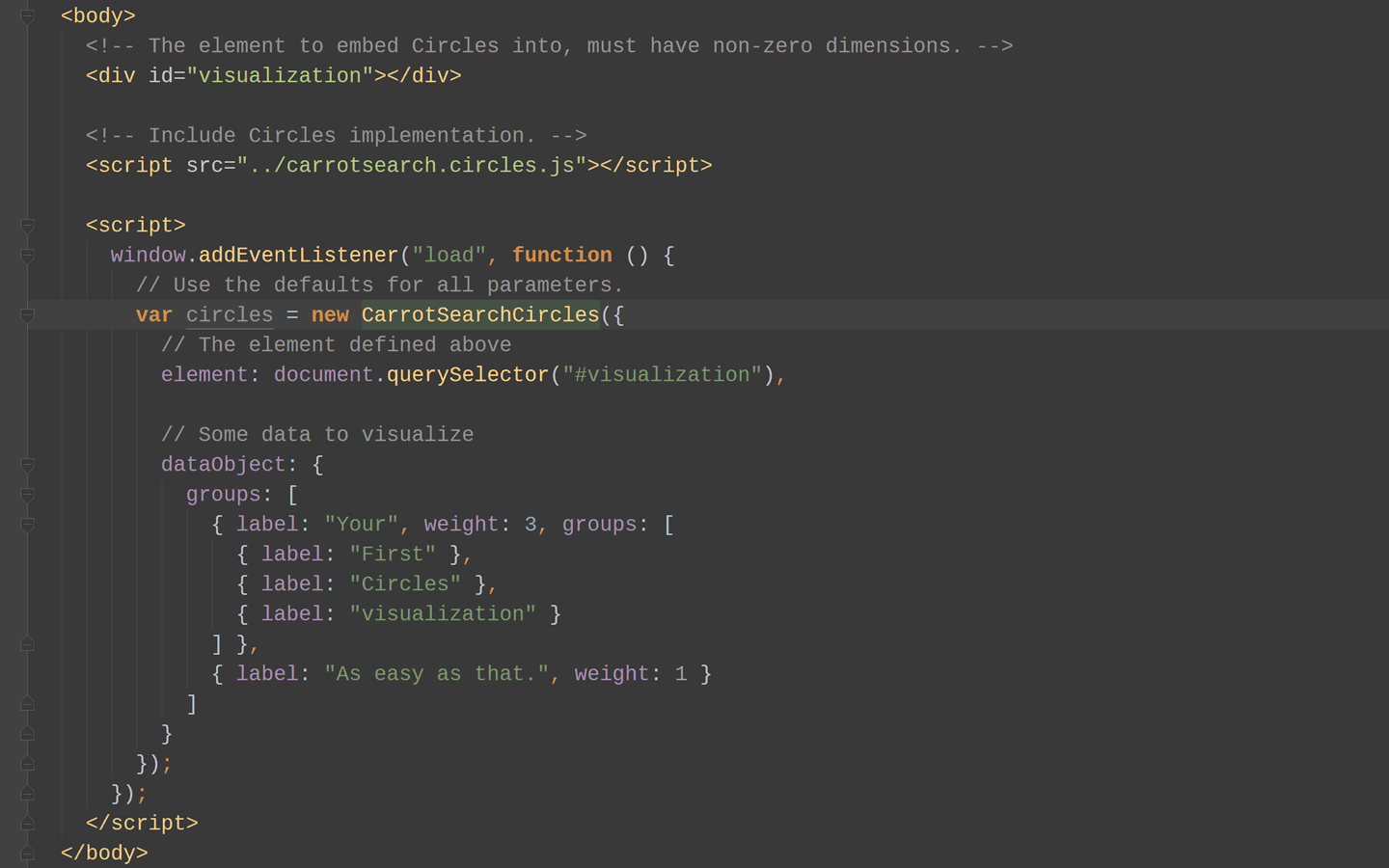Click the "#visualization" selector string
This screenshot has height=868, width=1389.
coord(663,375)
